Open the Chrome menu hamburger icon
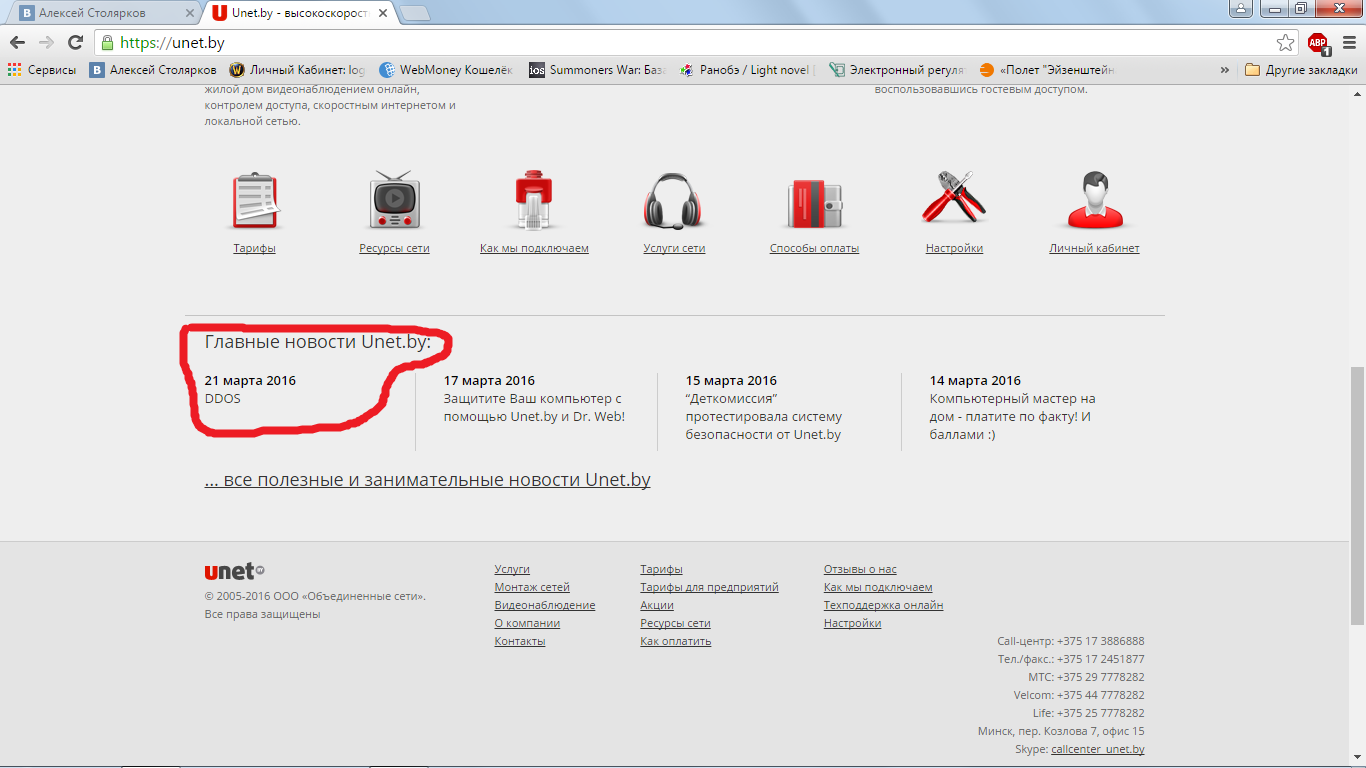This screenshot has height=768, width=1366. [x=1347, y=43]
